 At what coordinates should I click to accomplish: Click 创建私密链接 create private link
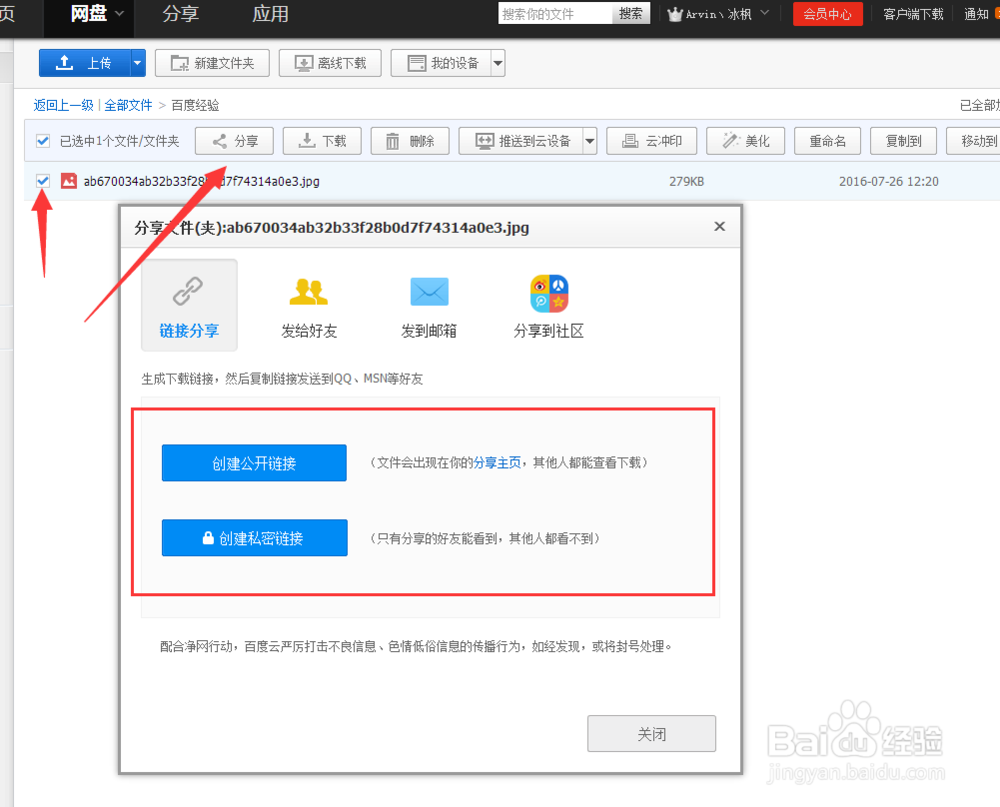tap(254, 538)
